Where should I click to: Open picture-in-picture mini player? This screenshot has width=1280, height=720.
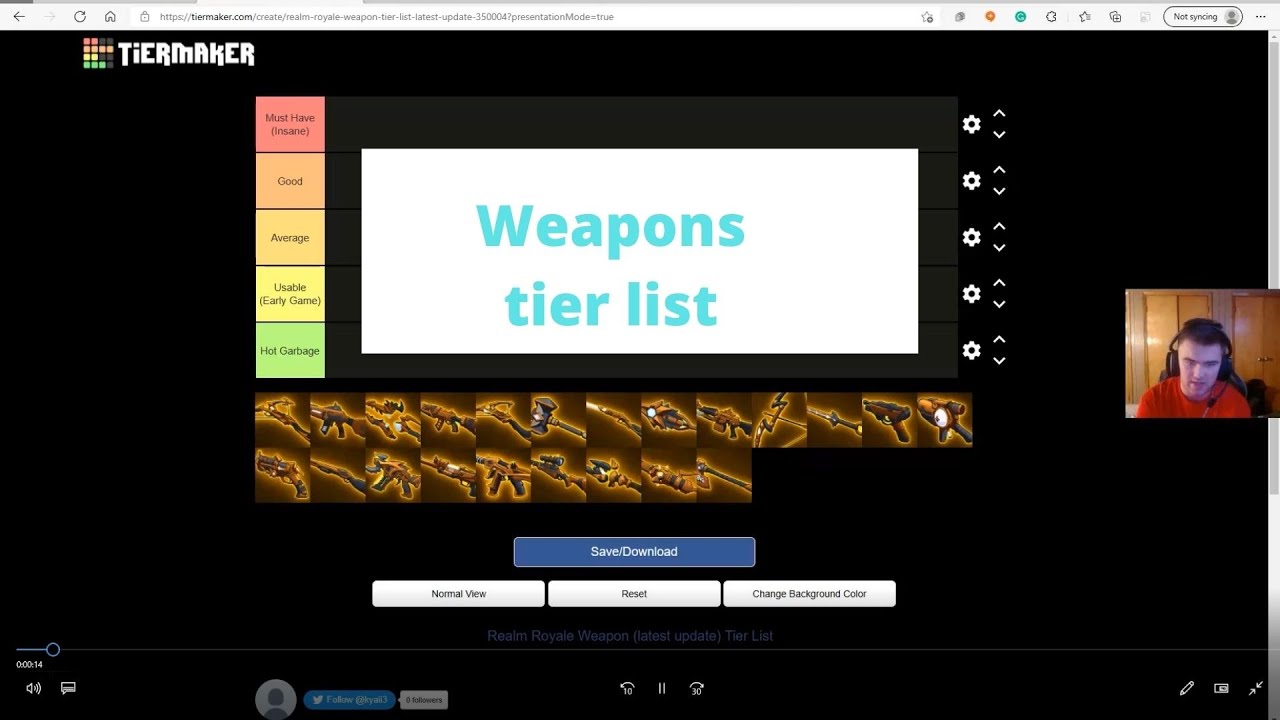tap(1221, 688)
